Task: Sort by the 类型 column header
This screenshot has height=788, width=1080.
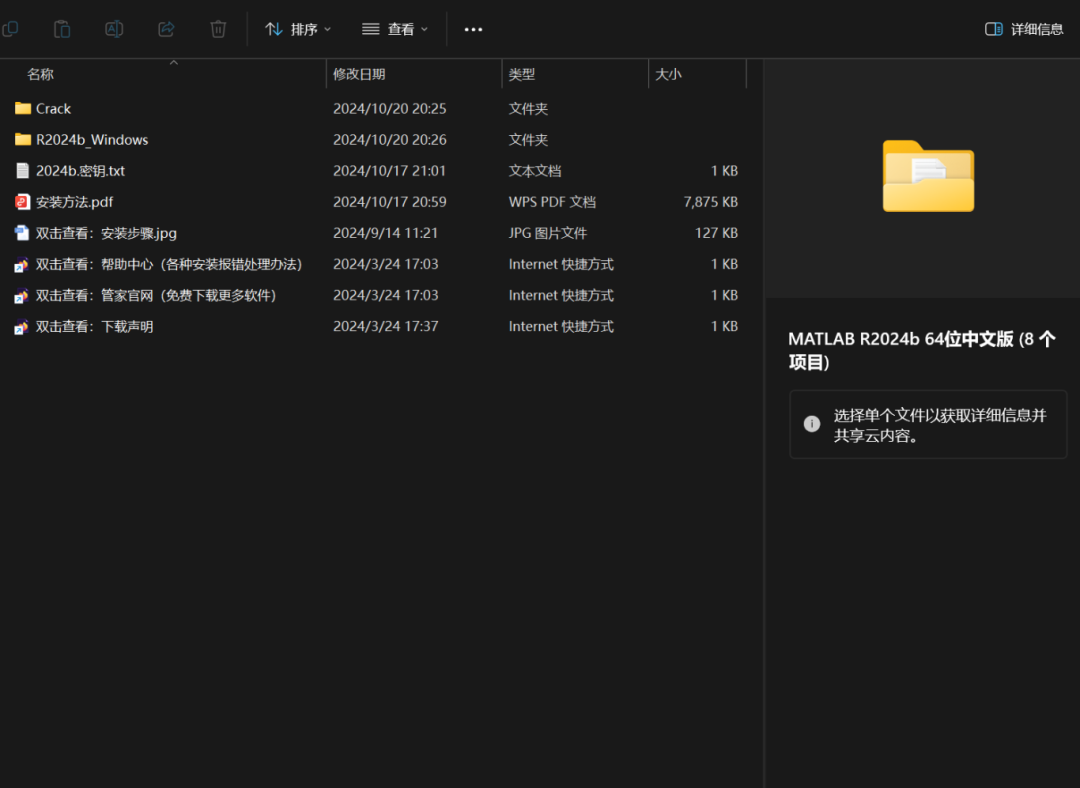Action: coord(521,74)
